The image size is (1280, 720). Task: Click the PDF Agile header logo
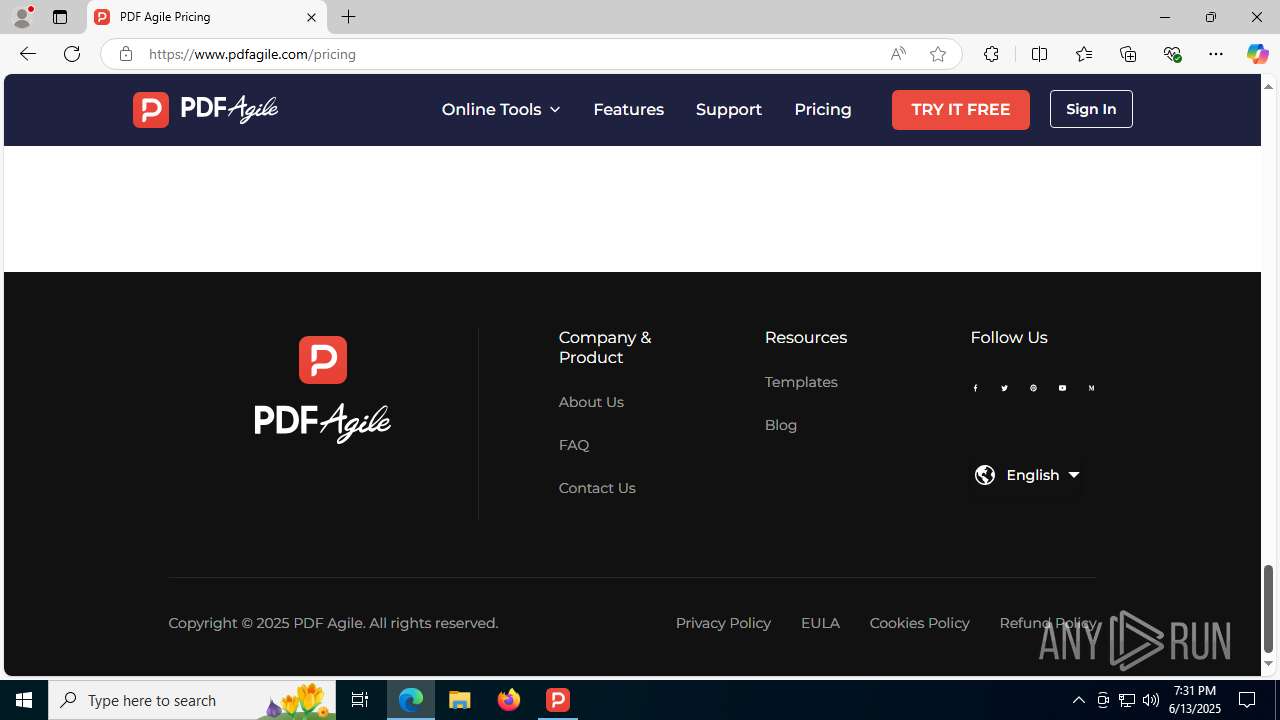(x=205, y=109)
